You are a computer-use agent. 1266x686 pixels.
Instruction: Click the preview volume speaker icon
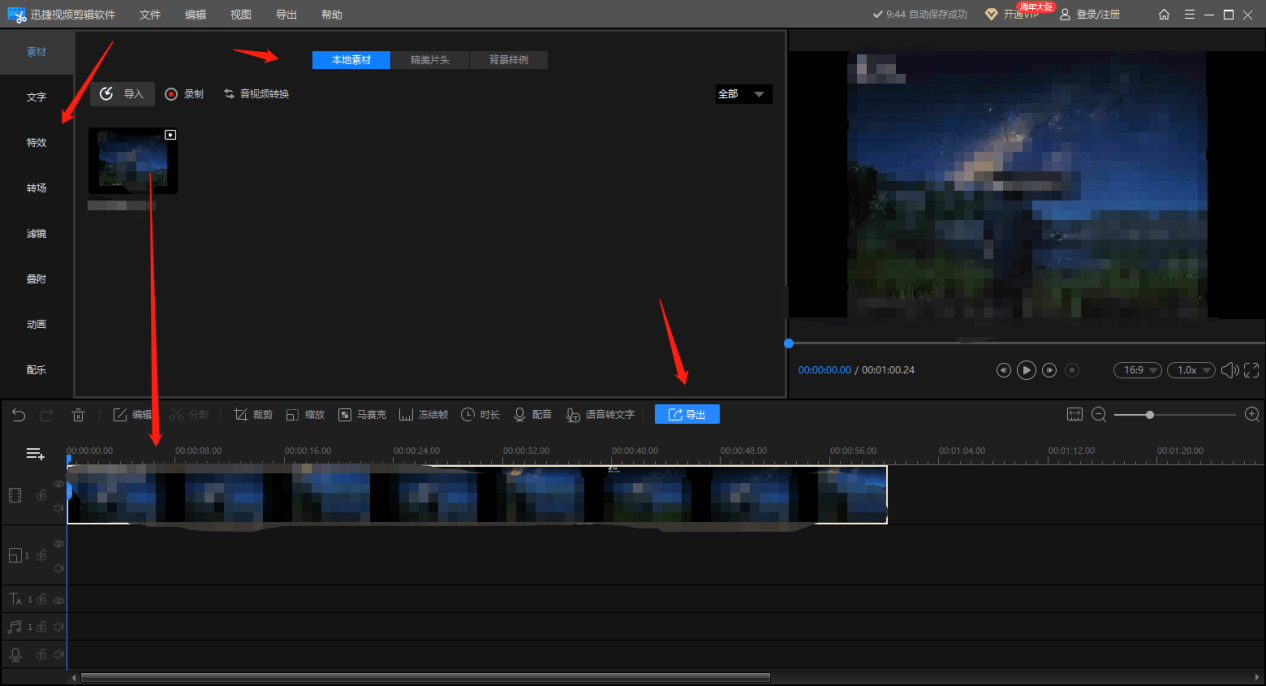(1231, 370)
